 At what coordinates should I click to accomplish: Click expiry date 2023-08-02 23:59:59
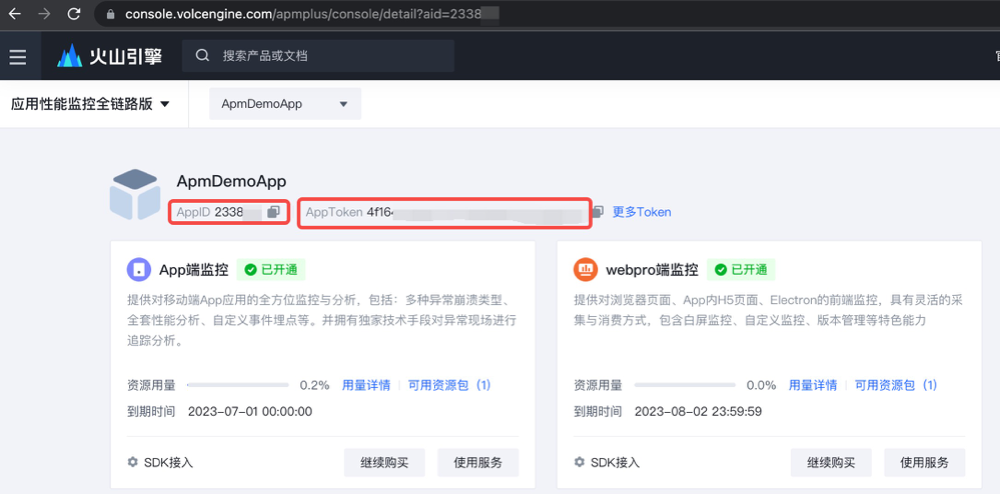click(698, 411)
